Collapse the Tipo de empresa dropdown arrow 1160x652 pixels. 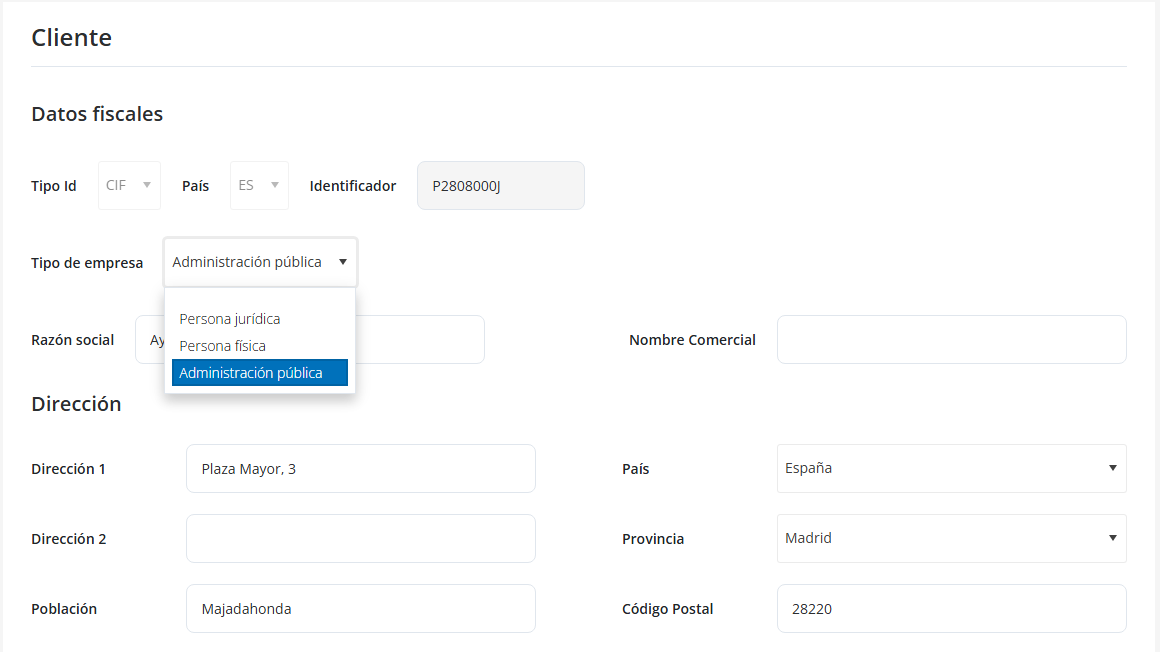tap(343, 262)
